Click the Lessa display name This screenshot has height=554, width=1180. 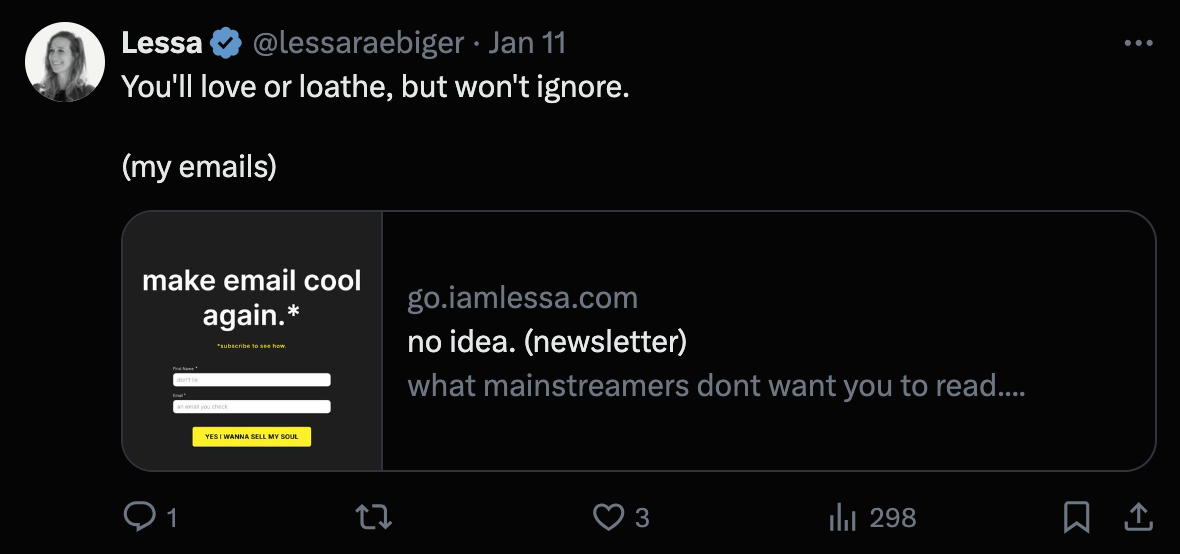coord(162,43)
